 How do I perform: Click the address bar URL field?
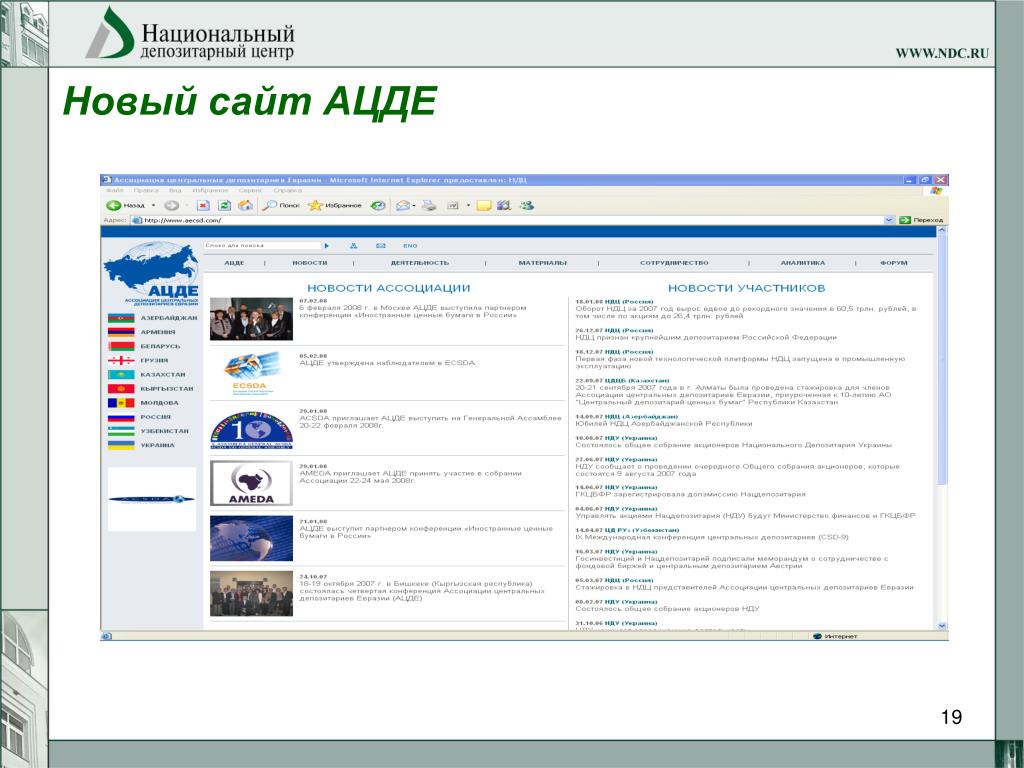(513, 220)
